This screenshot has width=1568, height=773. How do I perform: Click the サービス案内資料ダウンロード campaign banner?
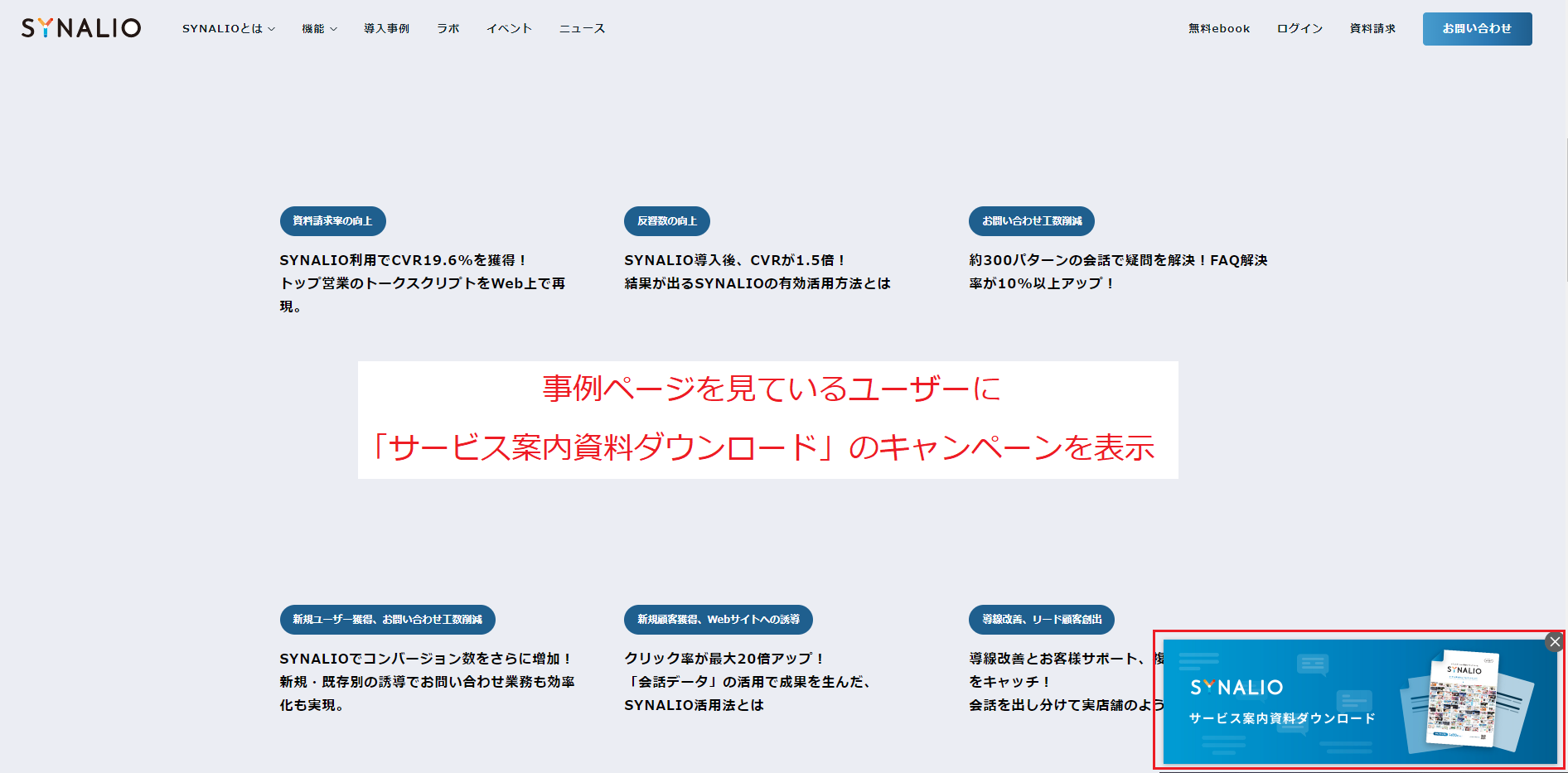1359,701
